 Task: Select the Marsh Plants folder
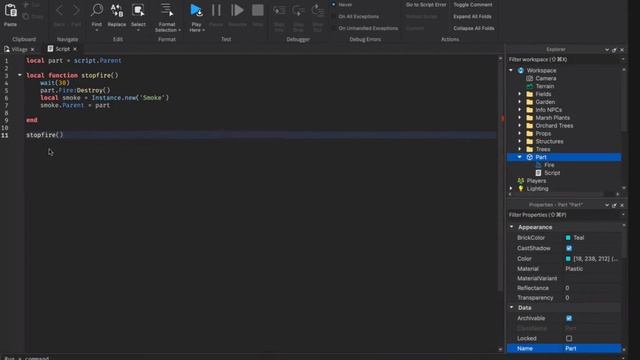pyautogui.click(x=552, y=118)
